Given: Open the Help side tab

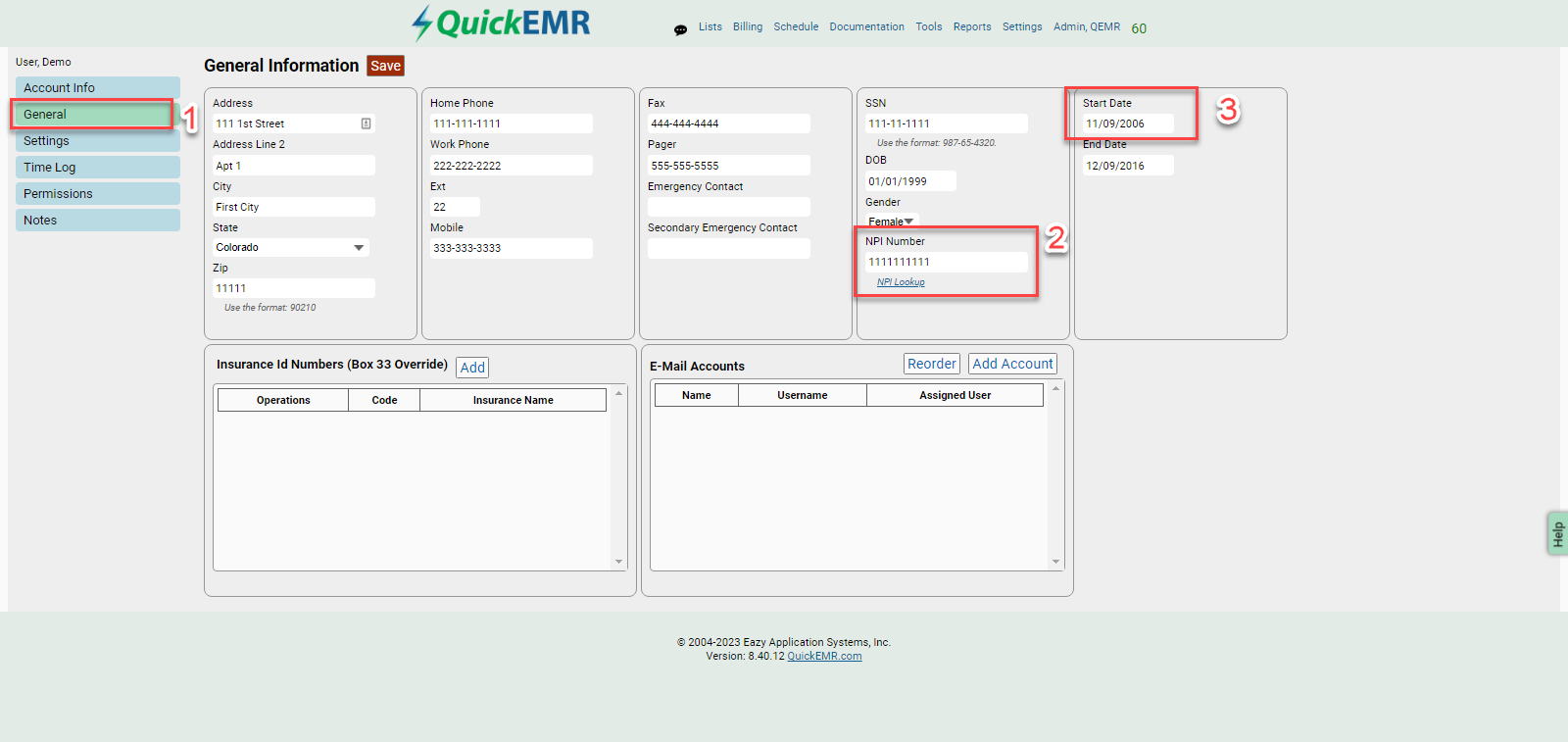Looking at the screenshot, I should tap(1557, 533).
